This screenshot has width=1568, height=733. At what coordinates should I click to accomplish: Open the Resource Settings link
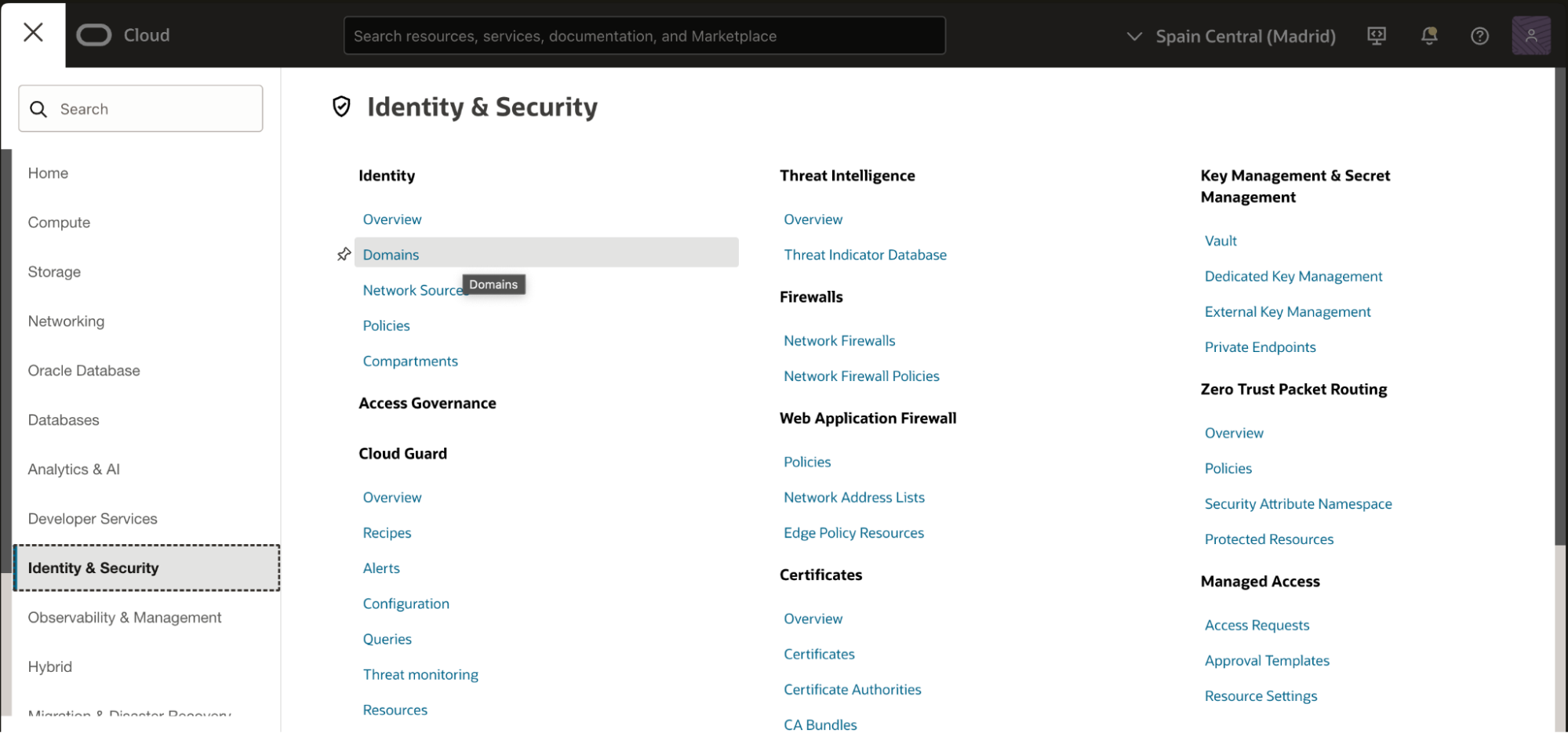1261,696
